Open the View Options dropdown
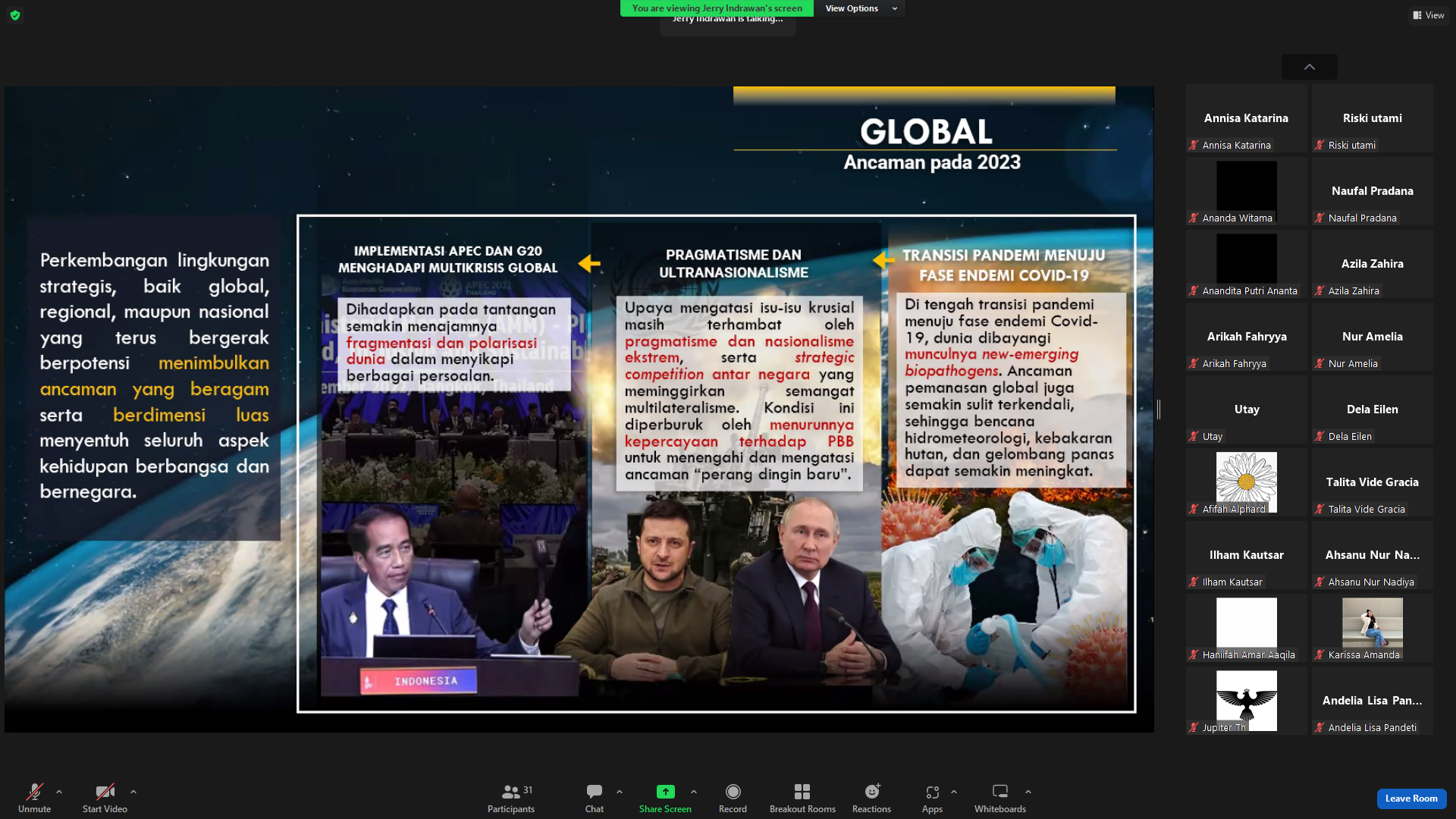The image size is (1456, 819). tap(860, 8)
